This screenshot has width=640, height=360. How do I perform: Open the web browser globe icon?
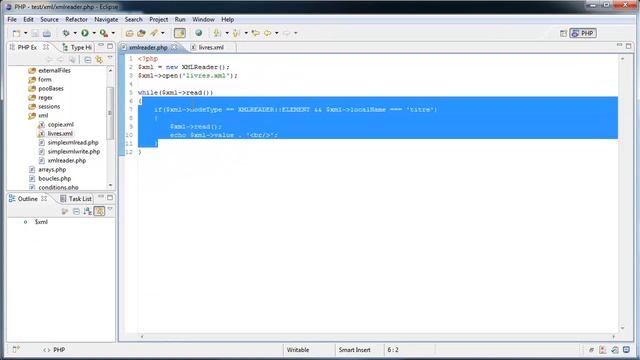click(199, 33)
